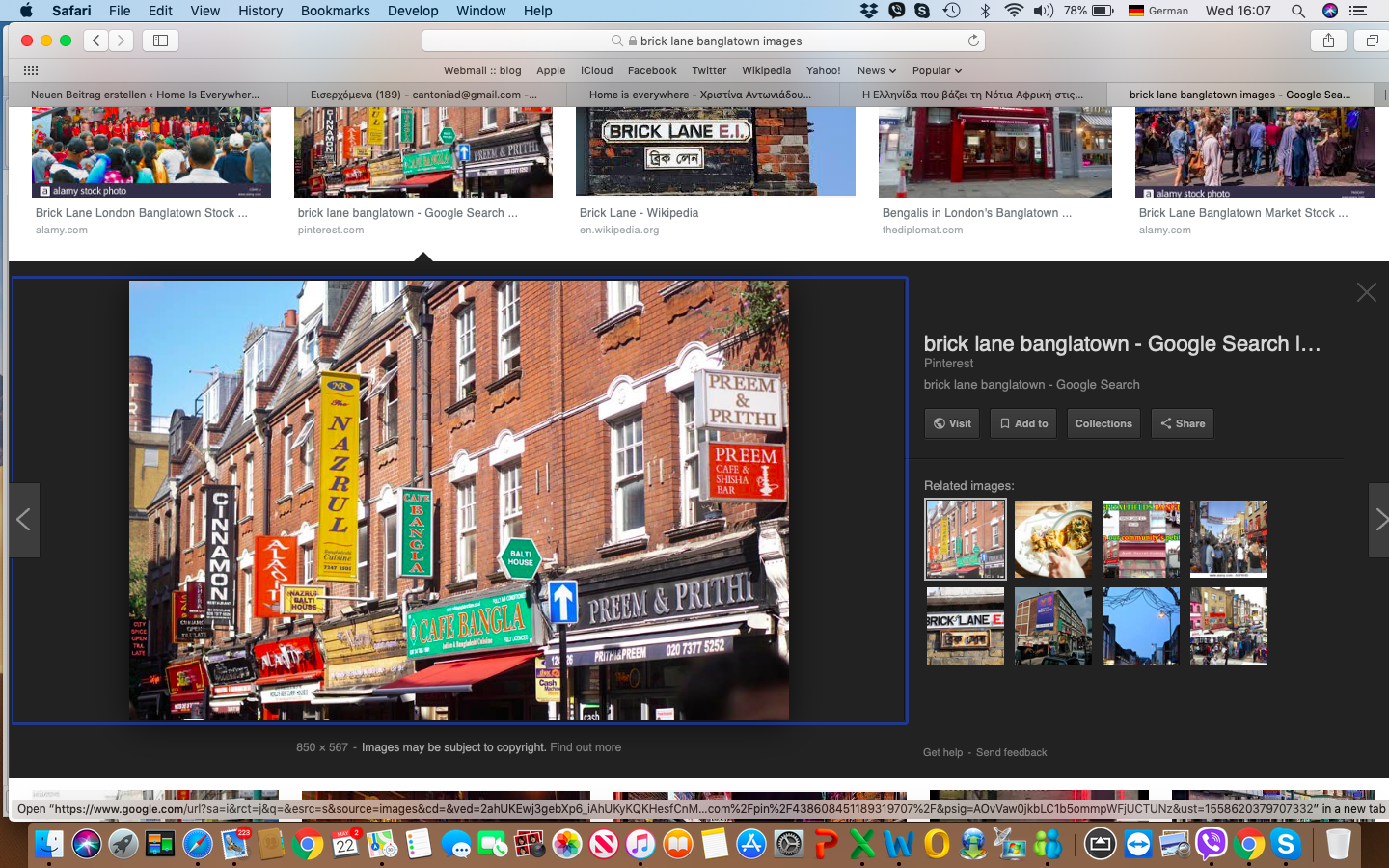The width and height of the screenshot is (1389, 868).
Task: Open the Pinterest source link
Action: (x=948, y=364)
